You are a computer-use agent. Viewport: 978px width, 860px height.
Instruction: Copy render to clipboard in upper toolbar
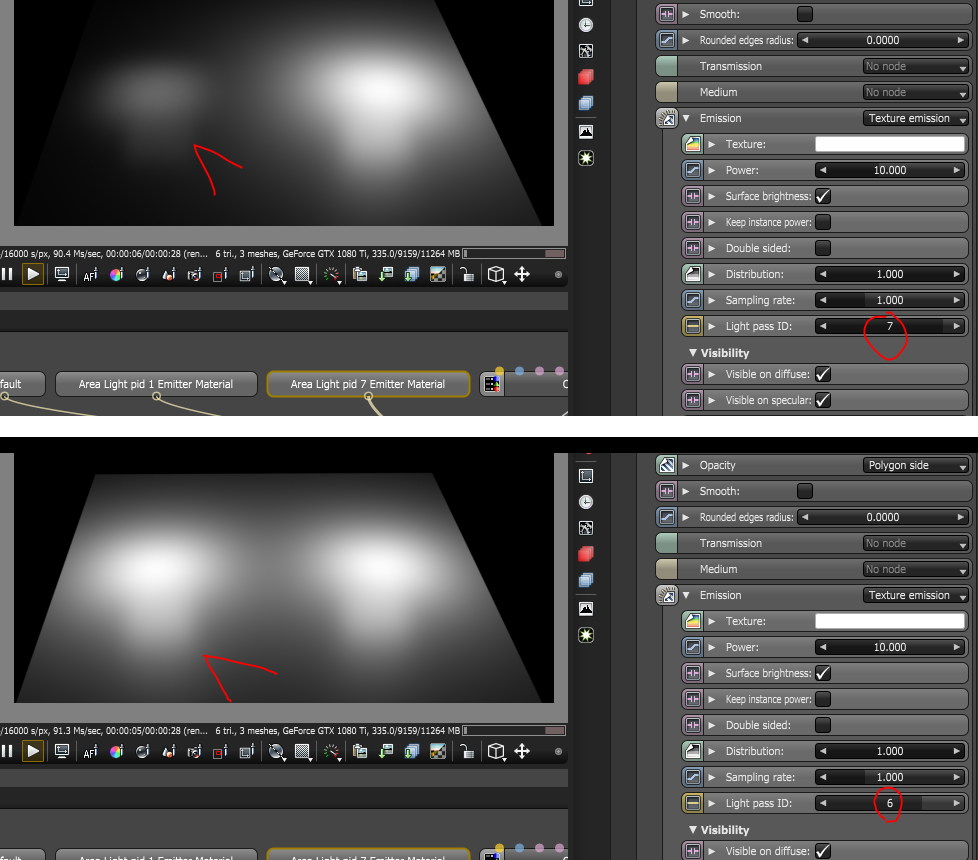click(360, 274)
